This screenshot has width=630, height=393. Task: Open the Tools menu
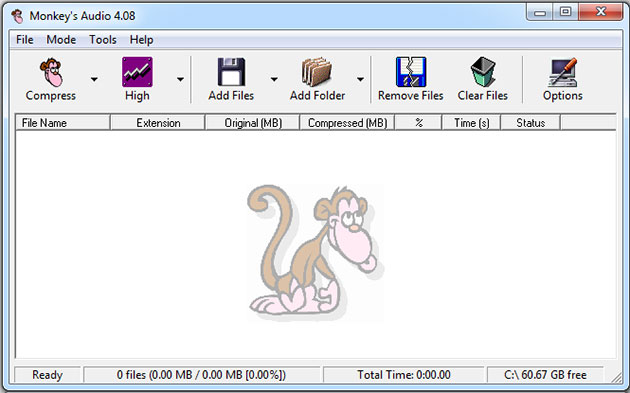pyautogui.click(x=103, y=40)
